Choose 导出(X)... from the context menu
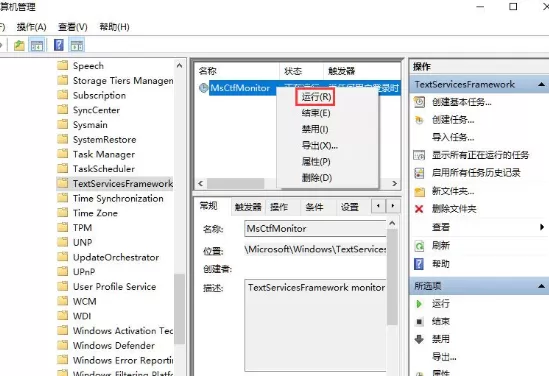 pyautogui.click(x=319, y=145)
